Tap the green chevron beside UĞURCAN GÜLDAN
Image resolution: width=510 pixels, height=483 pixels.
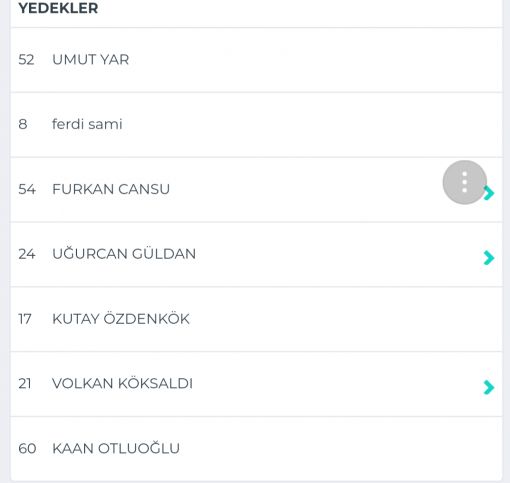(x=489, y=258)
